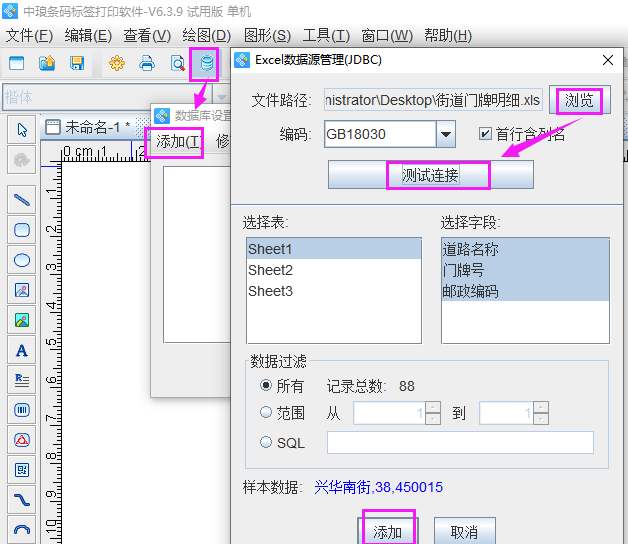The image size is (628, 544).
Task: Select the rich text R tool
Action: [x=22, y=380]
